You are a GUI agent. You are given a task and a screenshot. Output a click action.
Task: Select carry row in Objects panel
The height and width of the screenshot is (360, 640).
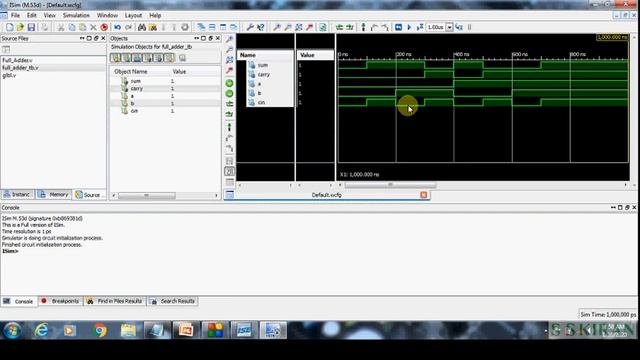click(165, 89)
